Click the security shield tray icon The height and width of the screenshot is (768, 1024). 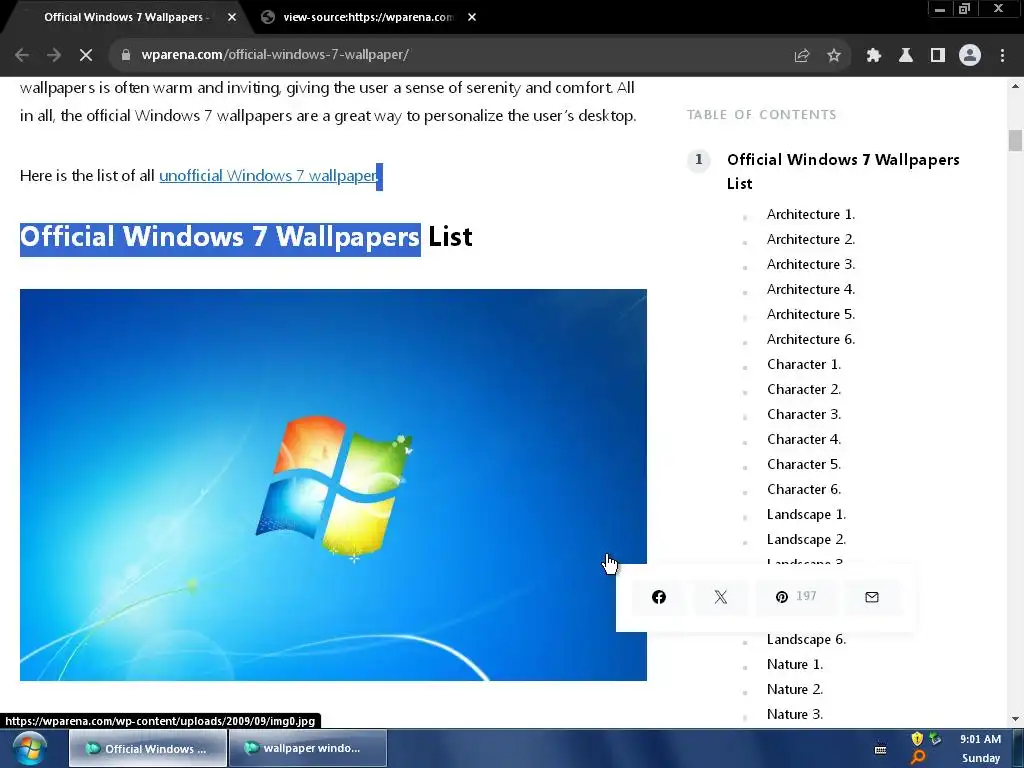pos(917,739)
